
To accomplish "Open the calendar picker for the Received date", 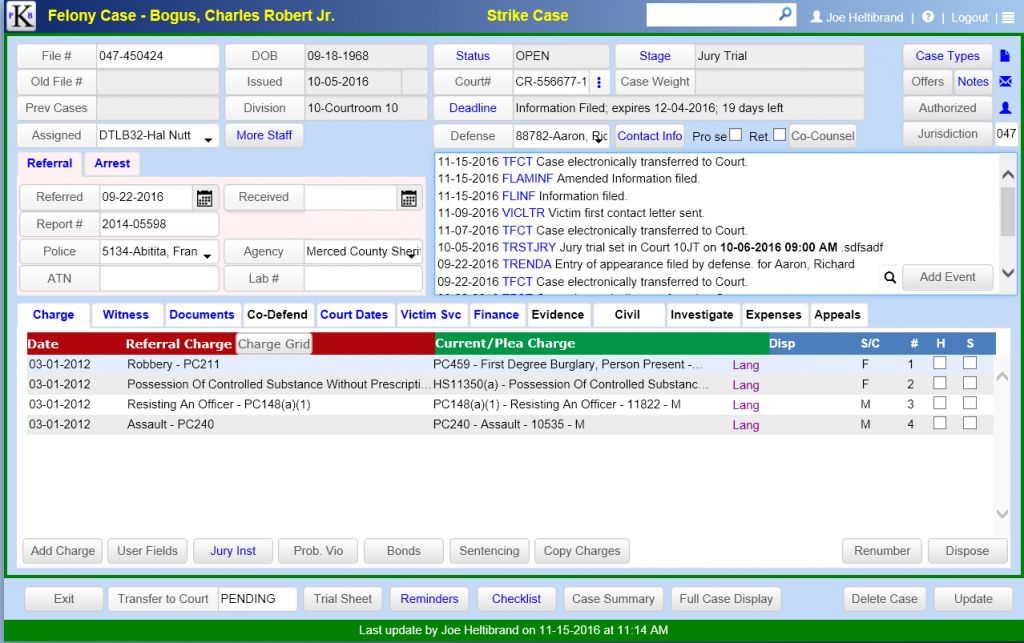I will (407, 197).
